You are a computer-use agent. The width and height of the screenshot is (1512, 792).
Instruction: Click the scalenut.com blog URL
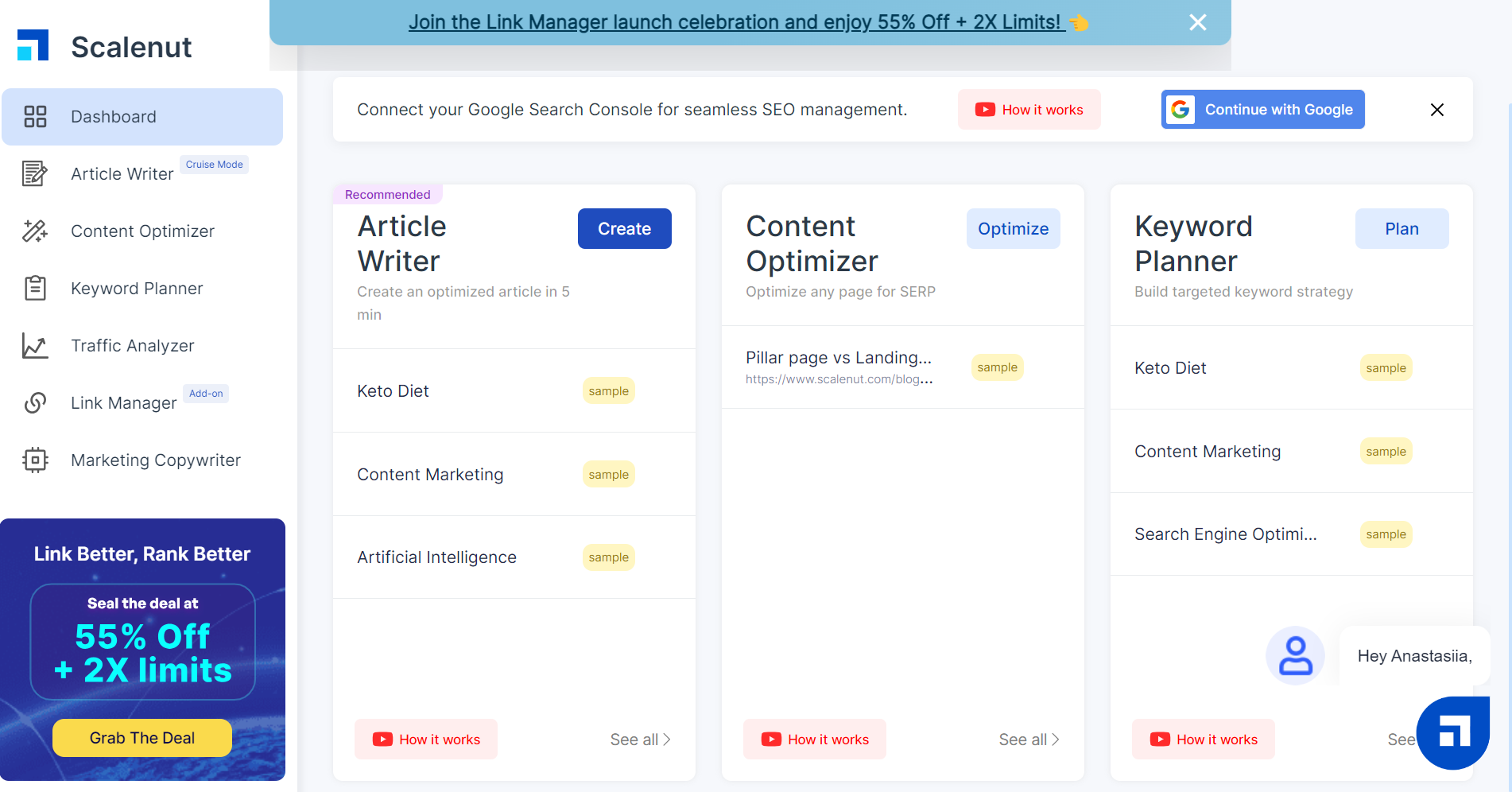[839, 379]
